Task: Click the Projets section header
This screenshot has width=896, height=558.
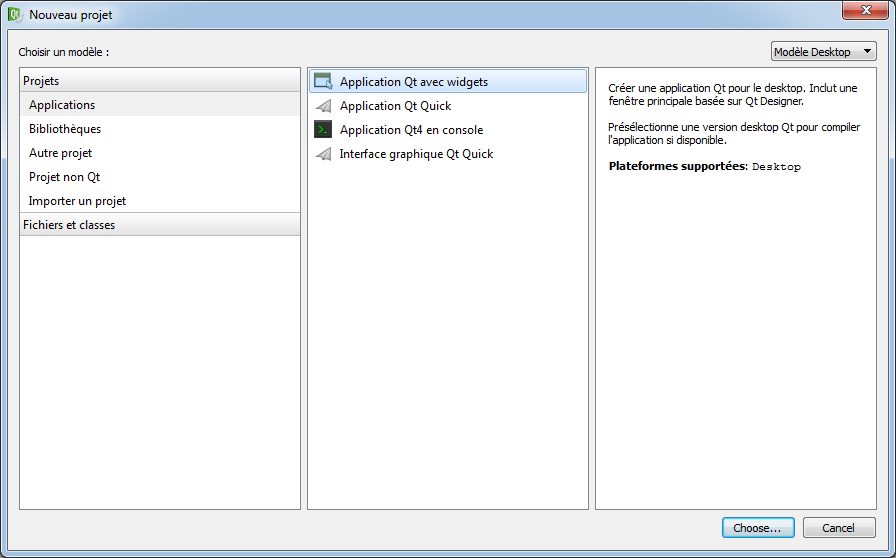Action: pyautogui.click(x=159, y=81)
